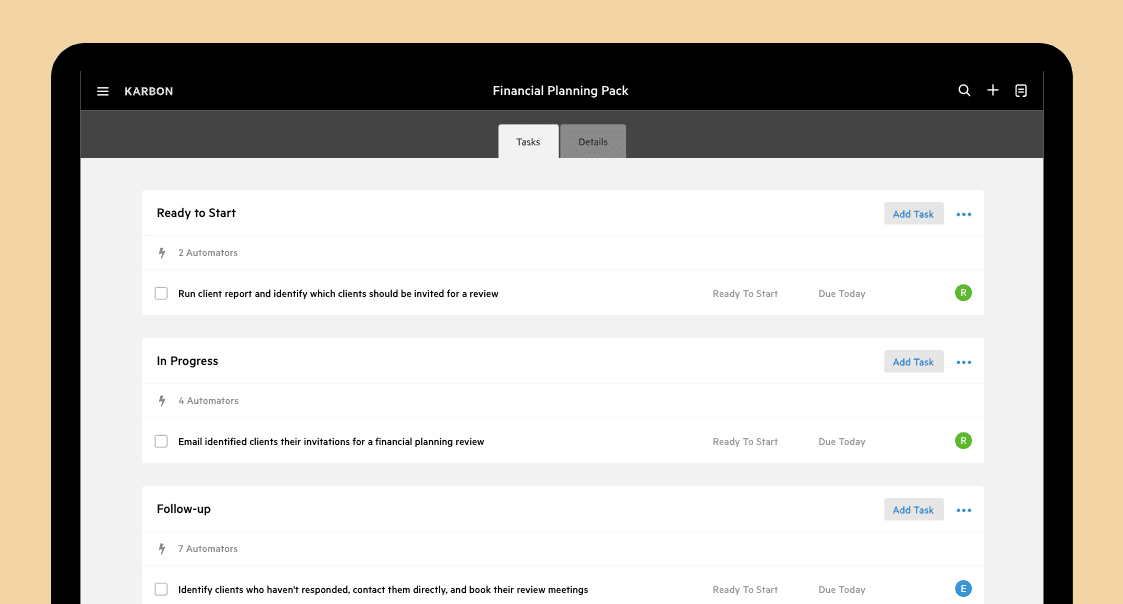Switch to the Details tab
1123x604 pixels.
click(x=593, y=141)
